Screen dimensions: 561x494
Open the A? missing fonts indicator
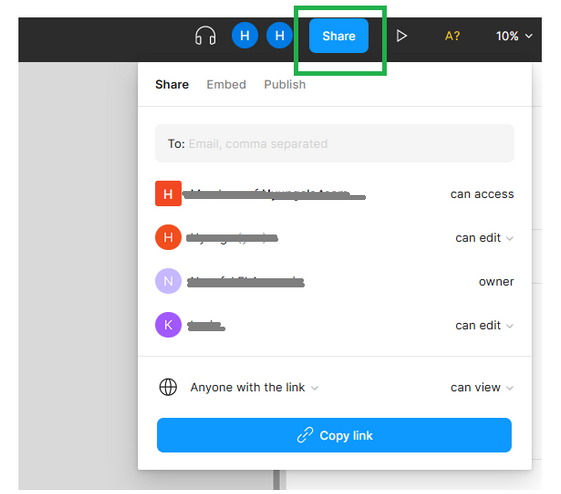452,36
